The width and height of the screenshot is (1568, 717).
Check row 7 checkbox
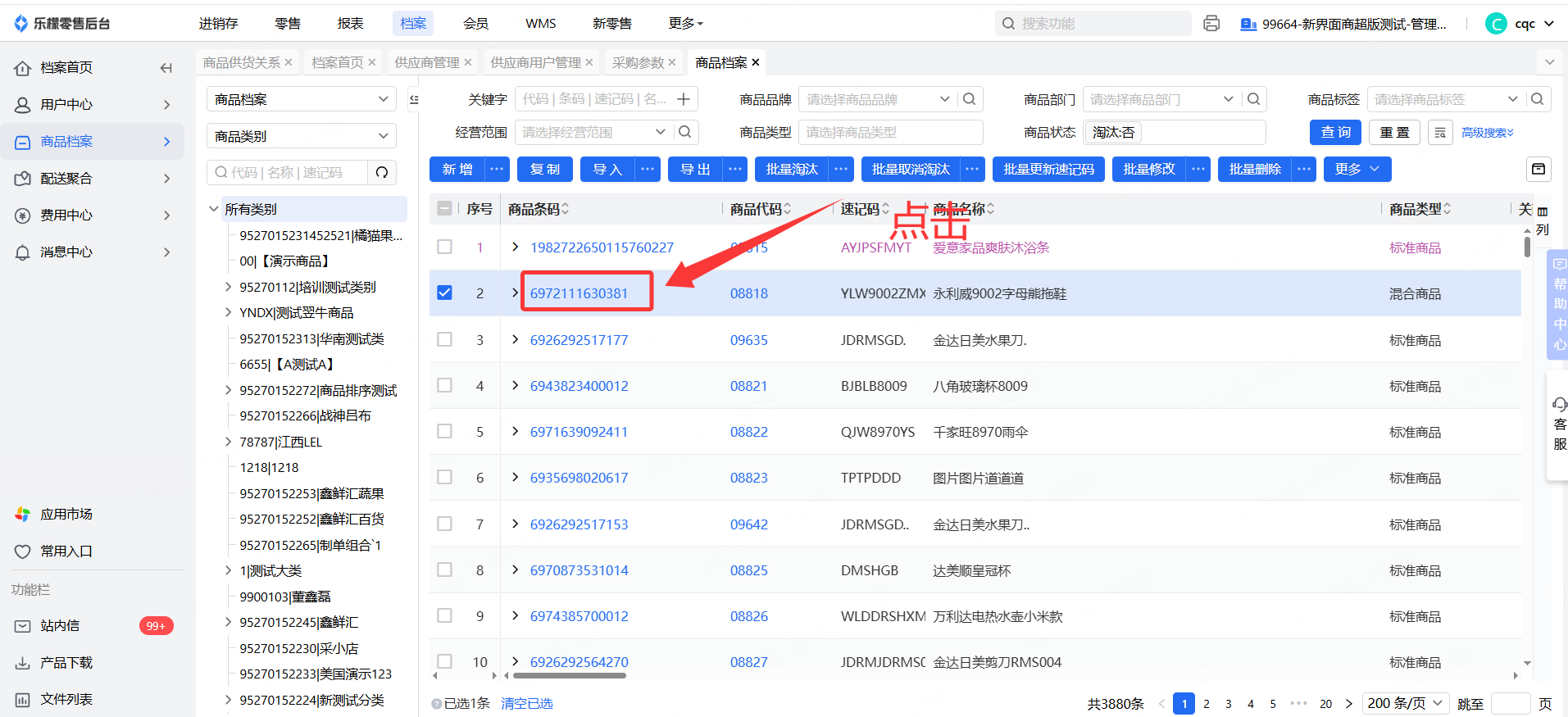click(444, 524)
